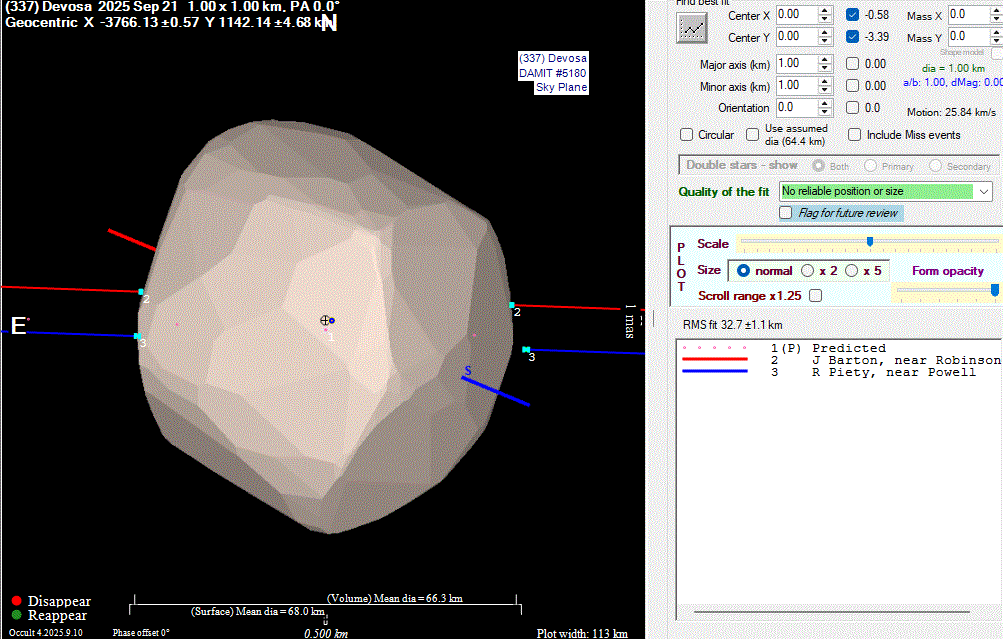The width and height of the screenshot is (1003, 639).
Task: Select plot Size x 5 option
Action: (852, 271)
